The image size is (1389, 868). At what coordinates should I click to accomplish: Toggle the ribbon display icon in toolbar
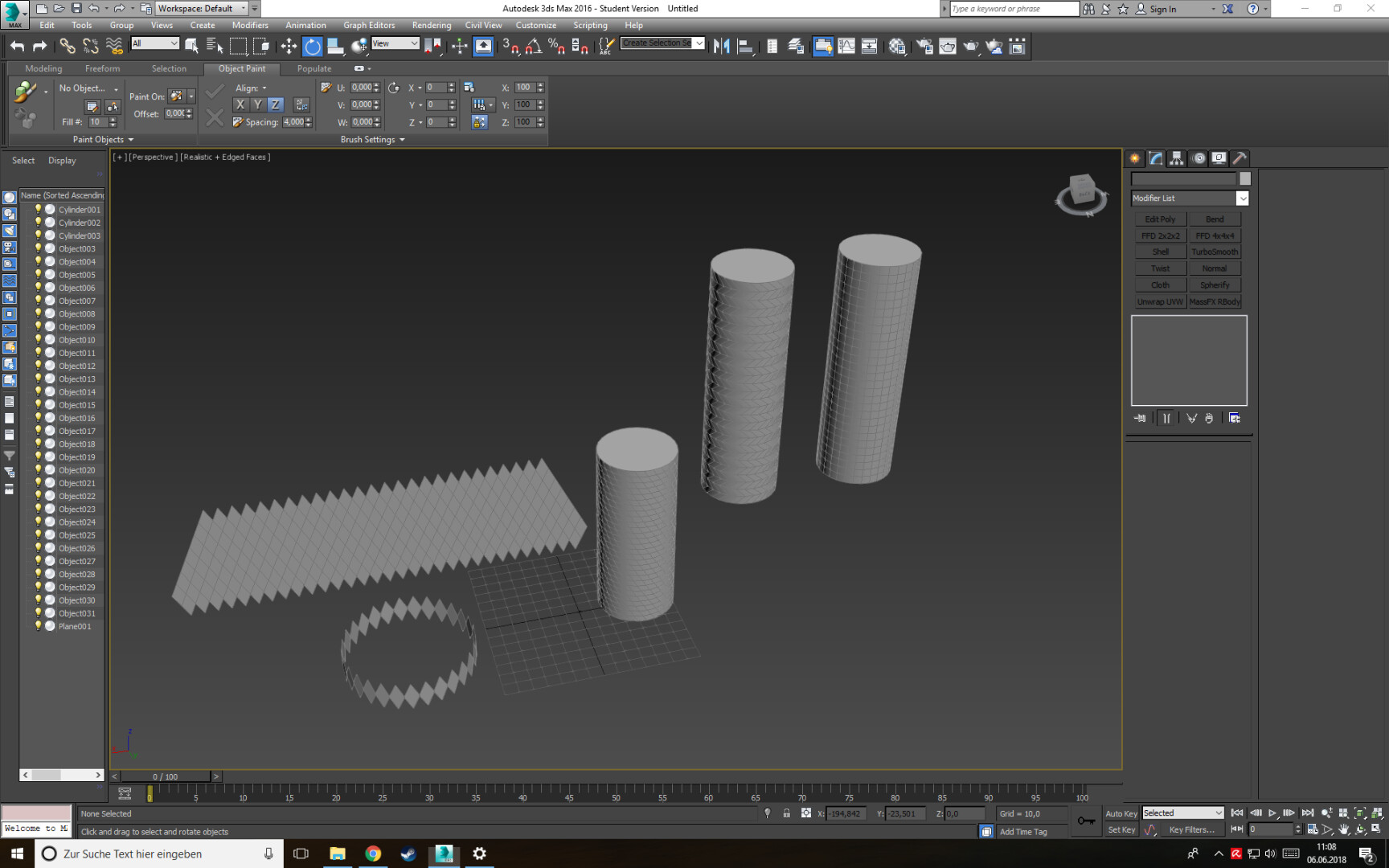[x=823, y=47]
